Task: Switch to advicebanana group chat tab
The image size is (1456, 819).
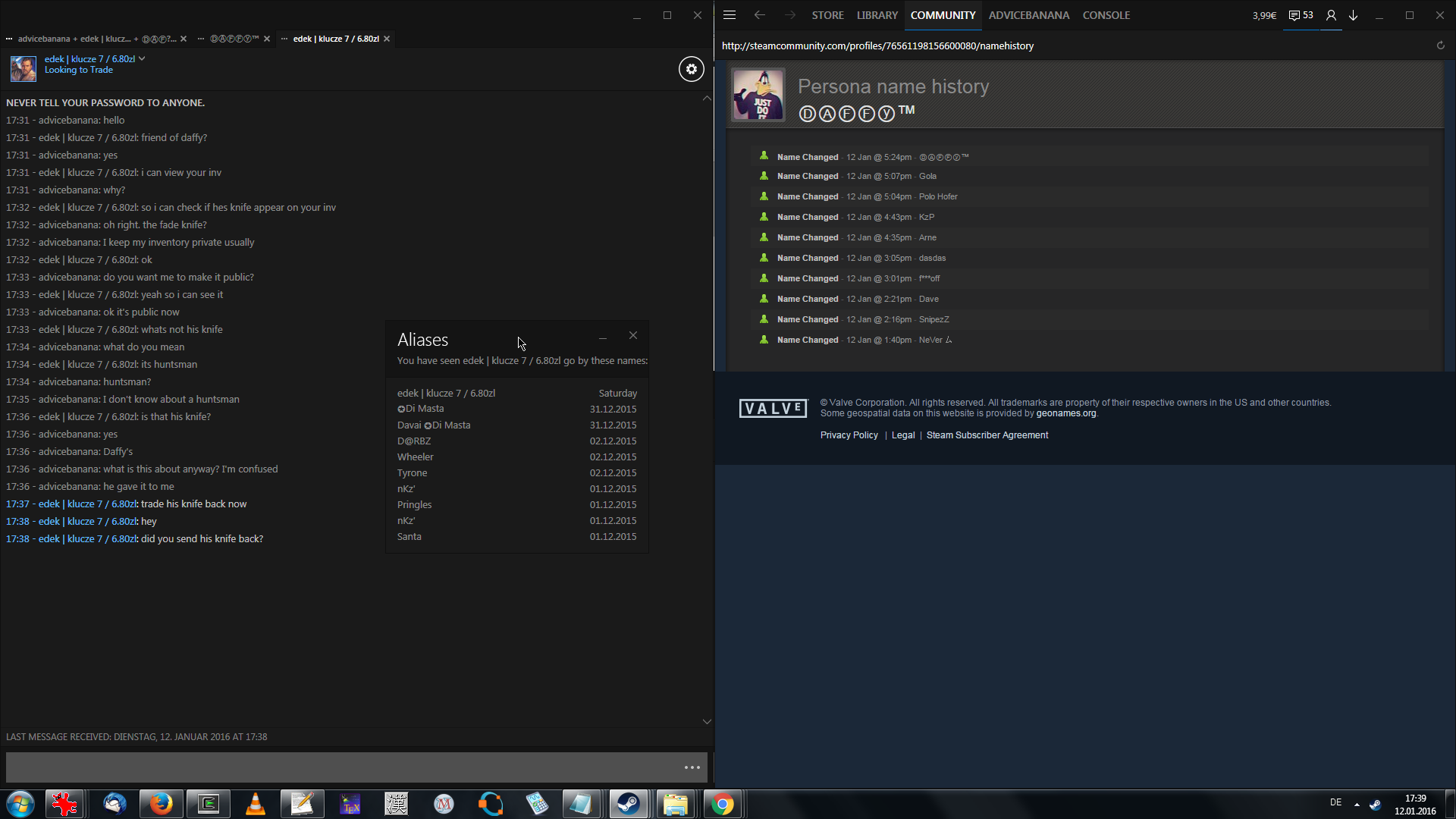Action: click(x=96, y=39)
